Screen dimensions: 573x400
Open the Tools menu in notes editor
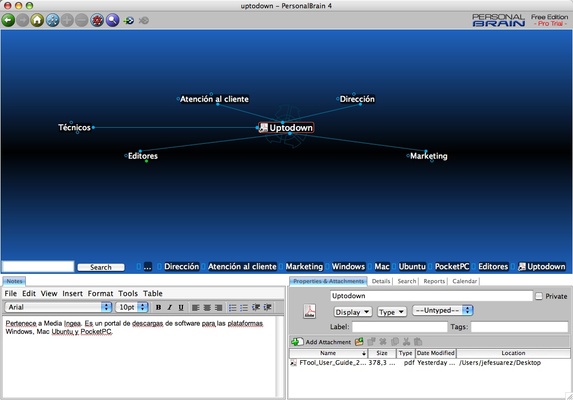point(128,293)
